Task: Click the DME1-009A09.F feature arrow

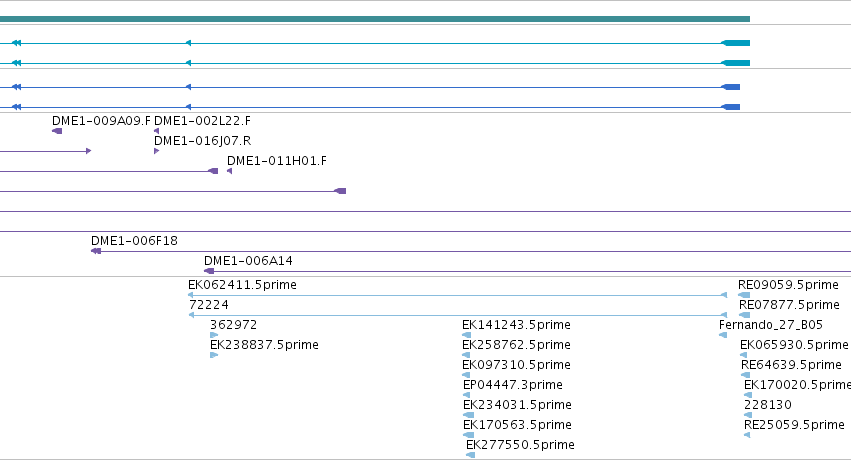Action: pyautogui.click(x=57, y=131)
